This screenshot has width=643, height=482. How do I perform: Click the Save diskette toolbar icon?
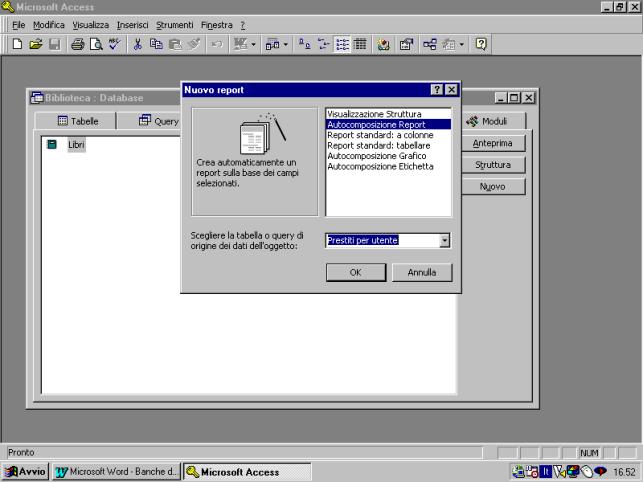pyautogui.click(x=55, y=44)
